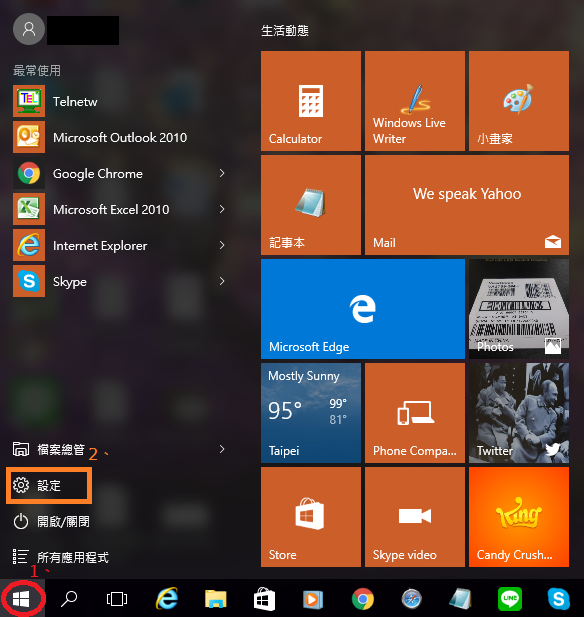Launch the Windows Live Writer tile
The height and width of the screenshot is (617, 584).
coord(414,101)
